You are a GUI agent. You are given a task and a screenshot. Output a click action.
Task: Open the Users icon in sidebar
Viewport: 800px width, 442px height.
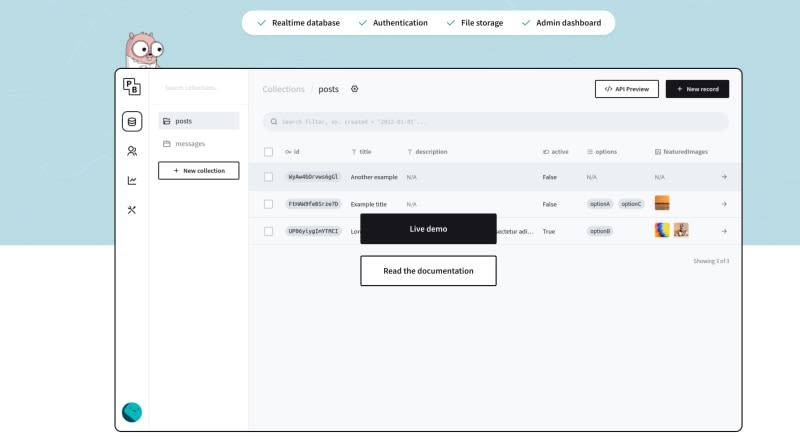coord(132,151)
